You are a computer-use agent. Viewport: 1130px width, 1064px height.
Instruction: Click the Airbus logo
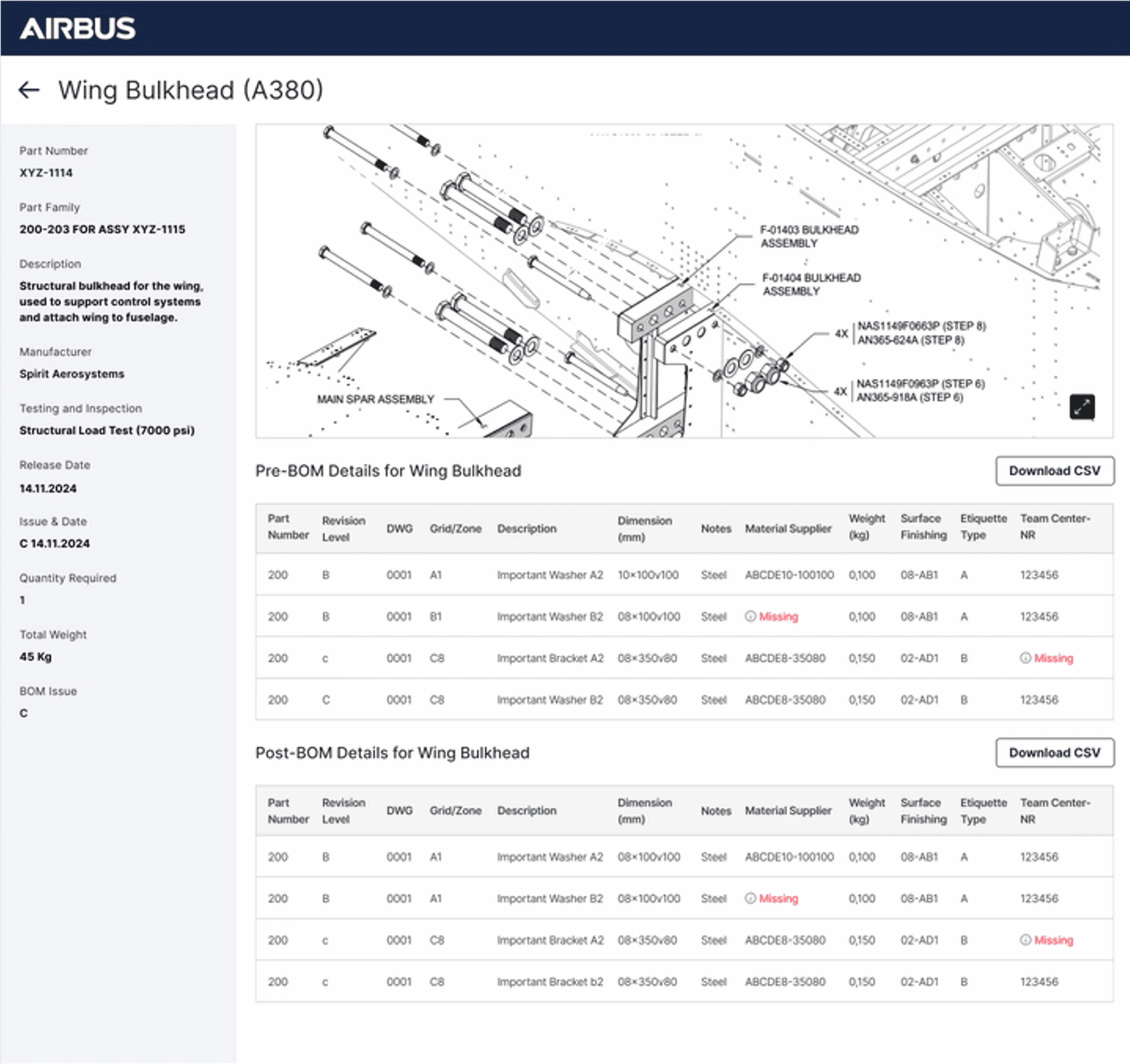pos(78,29)
